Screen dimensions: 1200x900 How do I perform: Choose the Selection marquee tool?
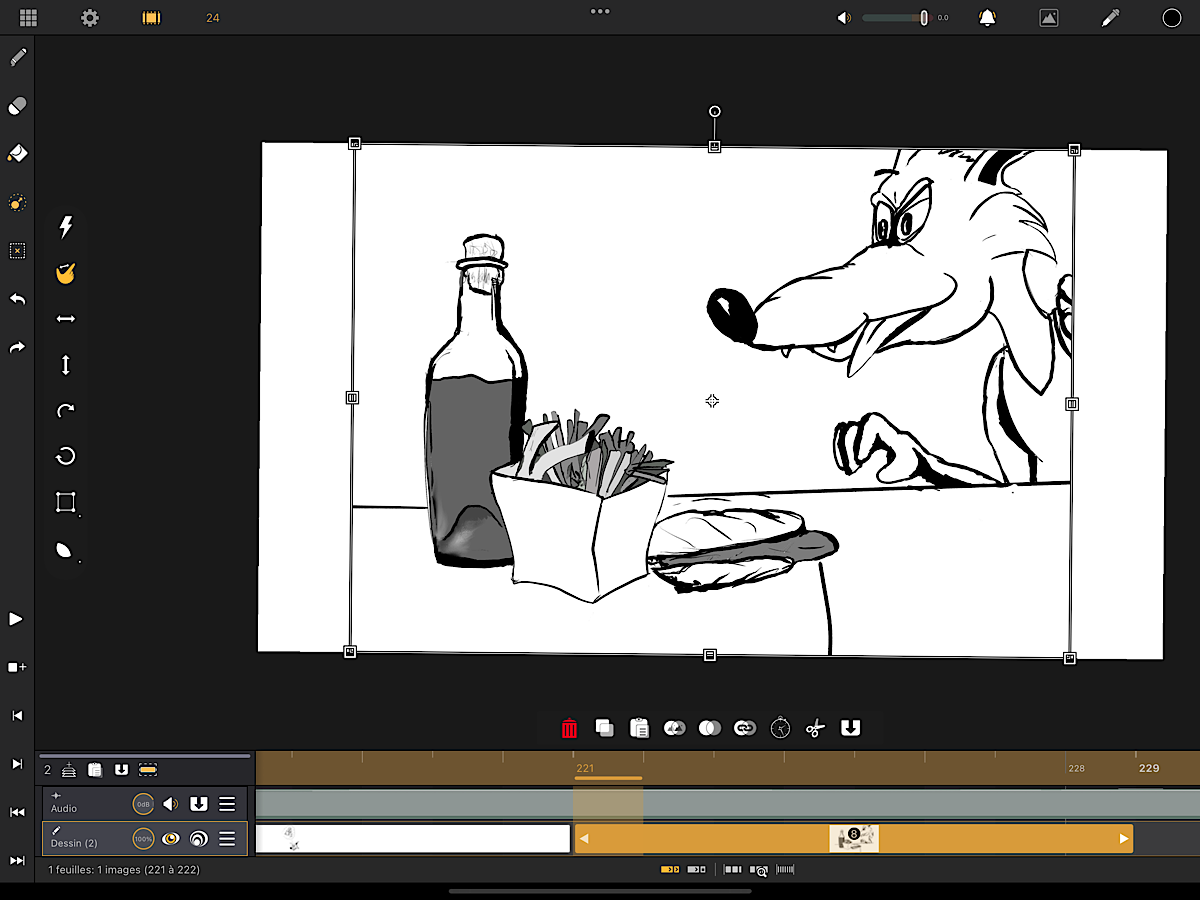pyautogui.click(x=17, y=251)
